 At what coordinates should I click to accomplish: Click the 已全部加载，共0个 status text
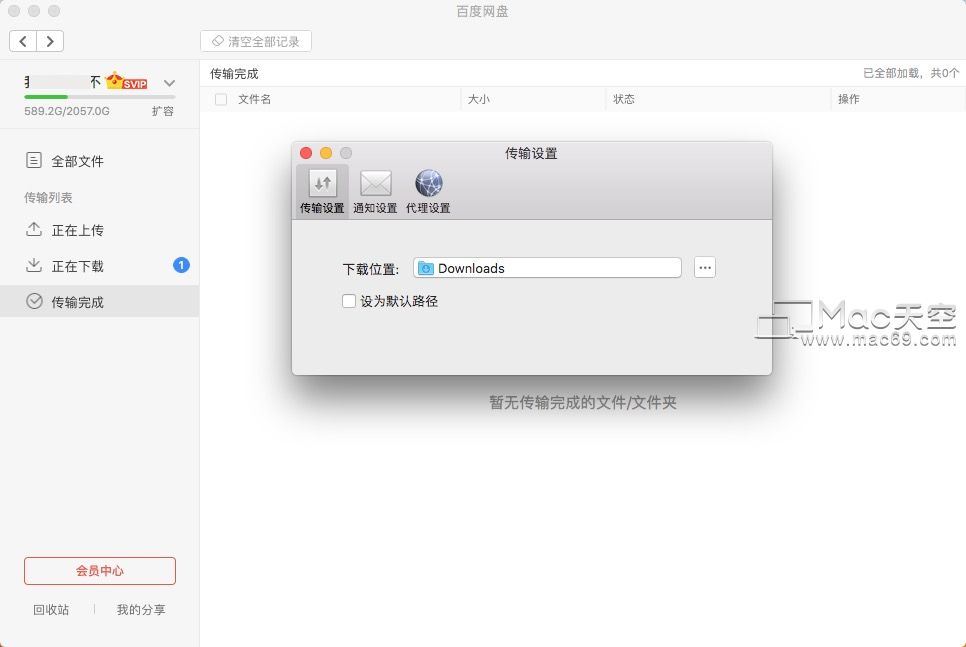(911, 73)
